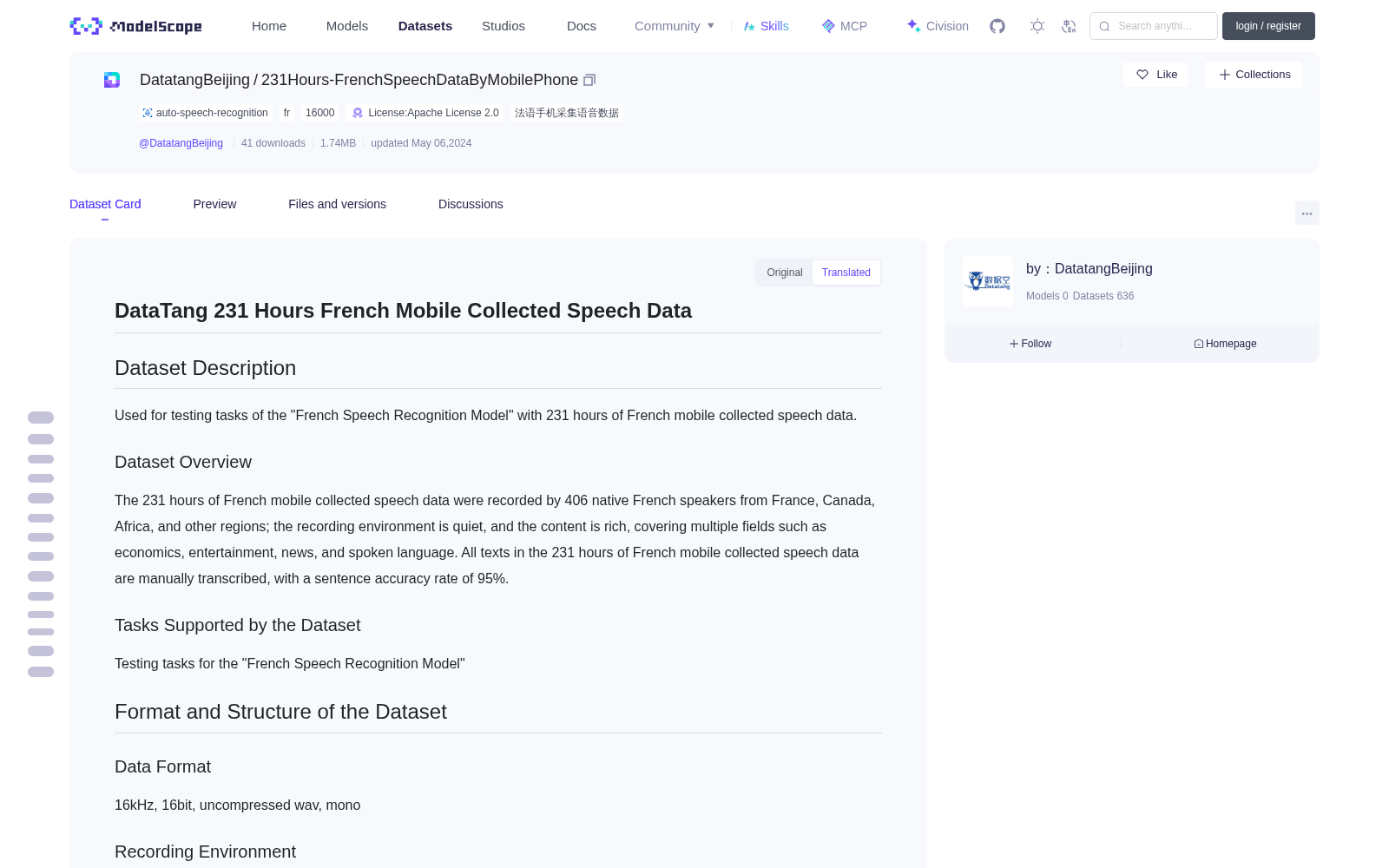Toggle the light/dark theme sun icon
The width and height of the screenshot is (1389, 868).
click(1037, 26)
